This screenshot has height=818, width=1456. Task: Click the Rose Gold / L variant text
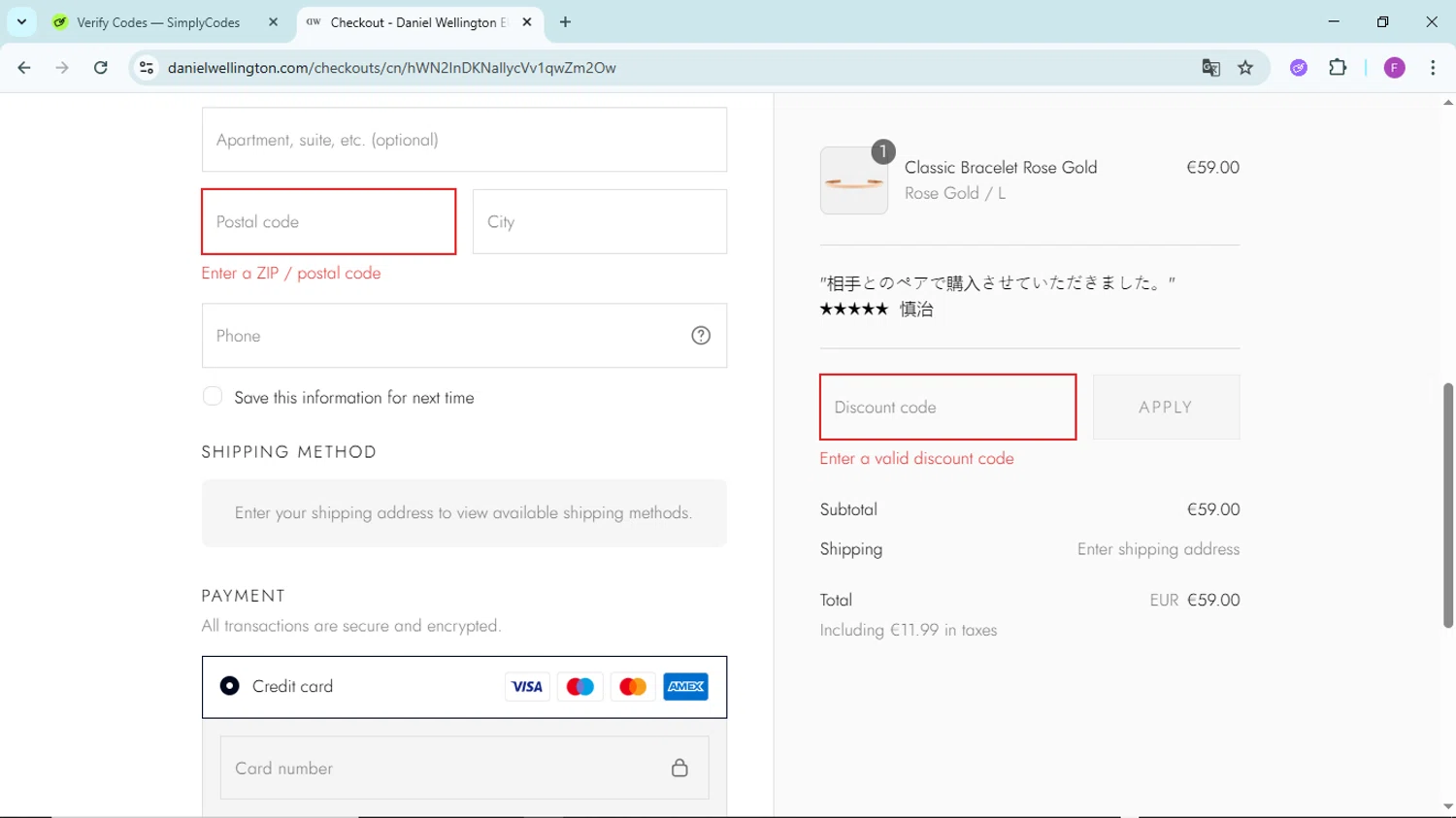(x=955, y=194)
